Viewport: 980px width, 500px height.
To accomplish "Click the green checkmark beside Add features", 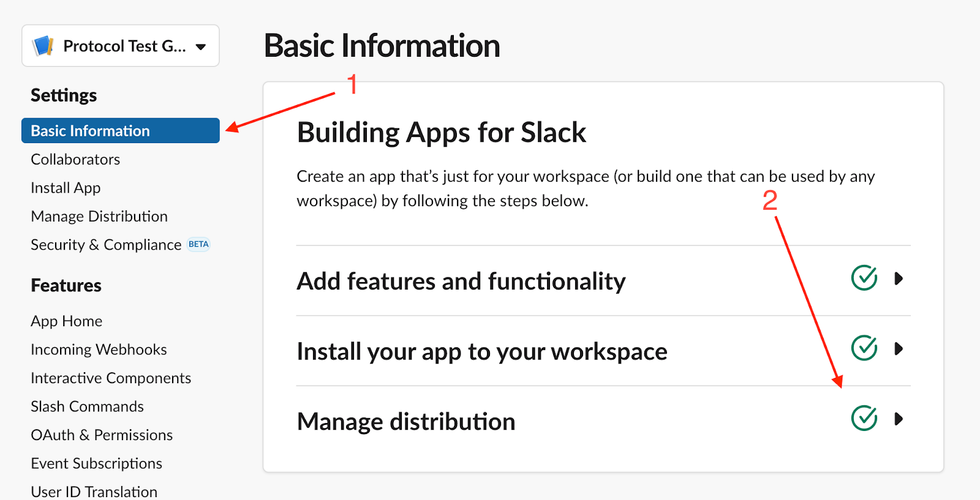I will tap(863, 279).
